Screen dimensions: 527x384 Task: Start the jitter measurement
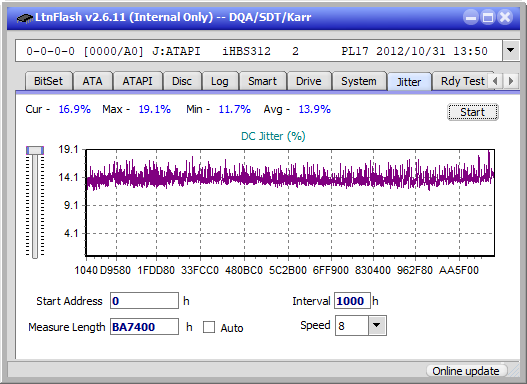473,112
